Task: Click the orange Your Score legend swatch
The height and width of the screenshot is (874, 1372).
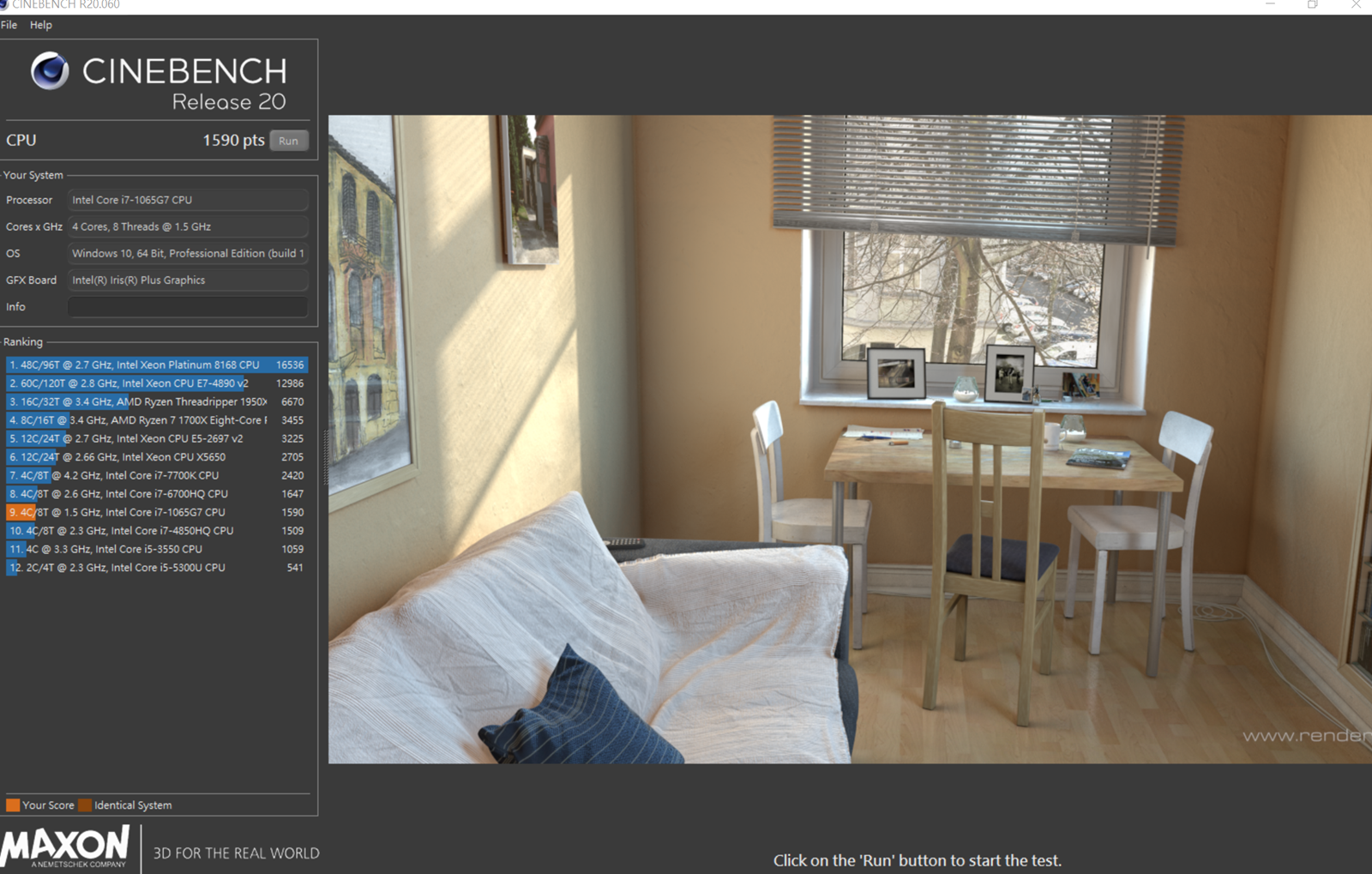Action: click(13, 805)
